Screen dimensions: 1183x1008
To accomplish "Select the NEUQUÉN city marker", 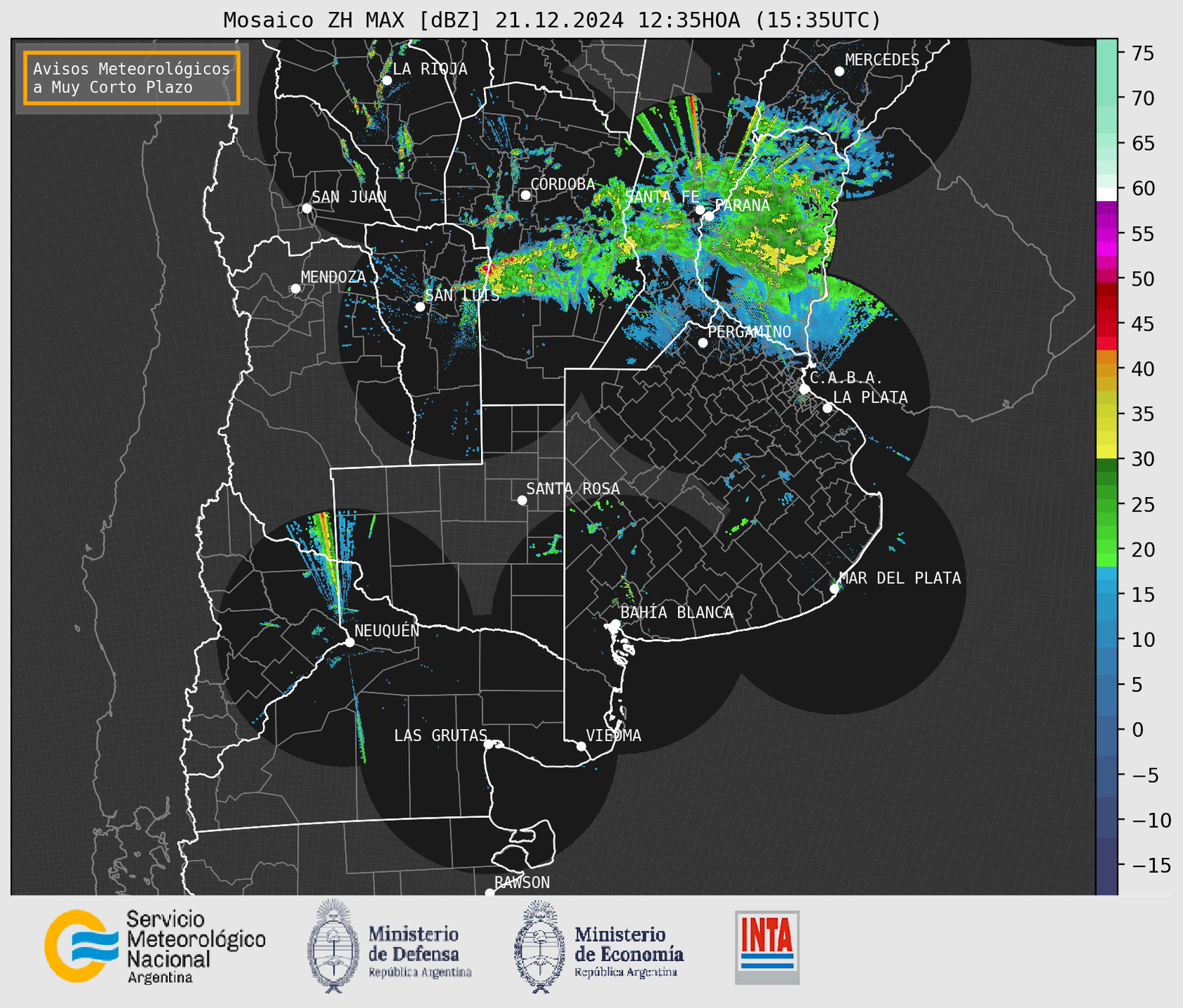I will point(349,642).
